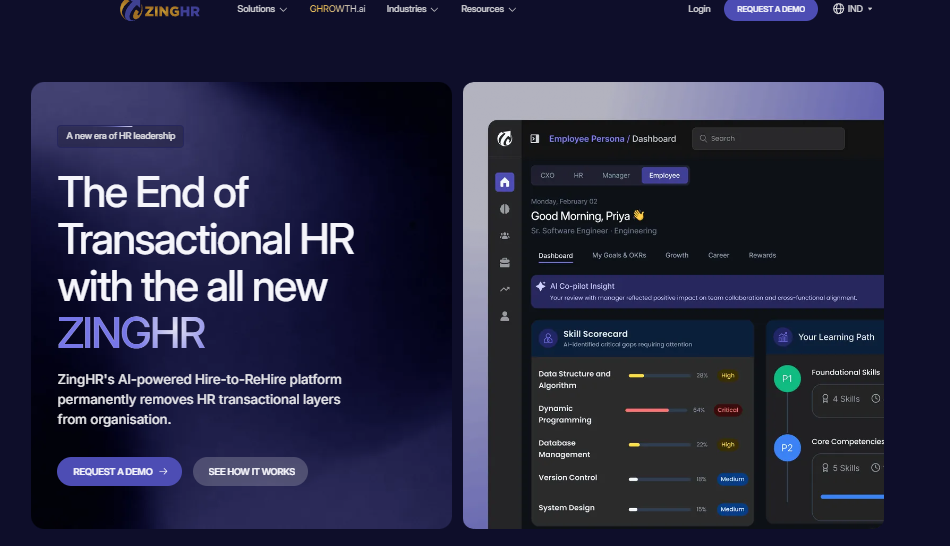Toggle the sidebar panel icon beside Employee Persona

(x=535, y=139)
